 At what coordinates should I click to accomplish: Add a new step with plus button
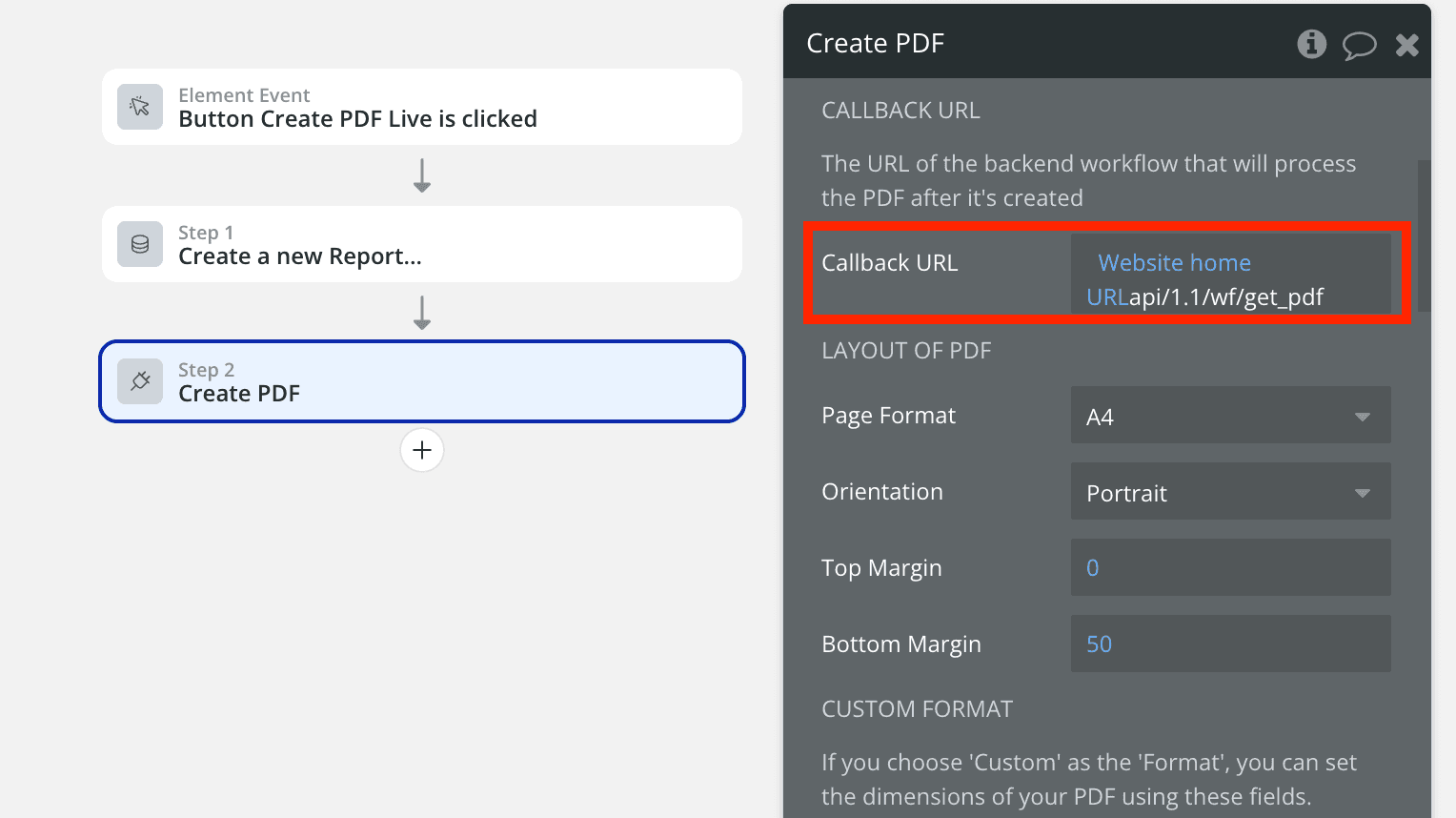(x=422, y=450)
